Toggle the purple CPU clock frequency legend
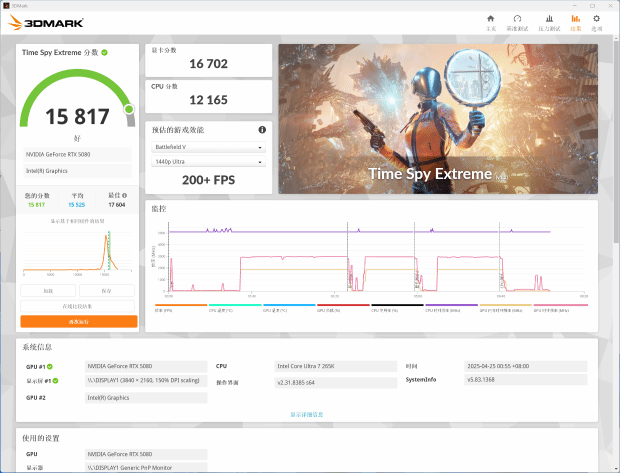 pos(452,308)
